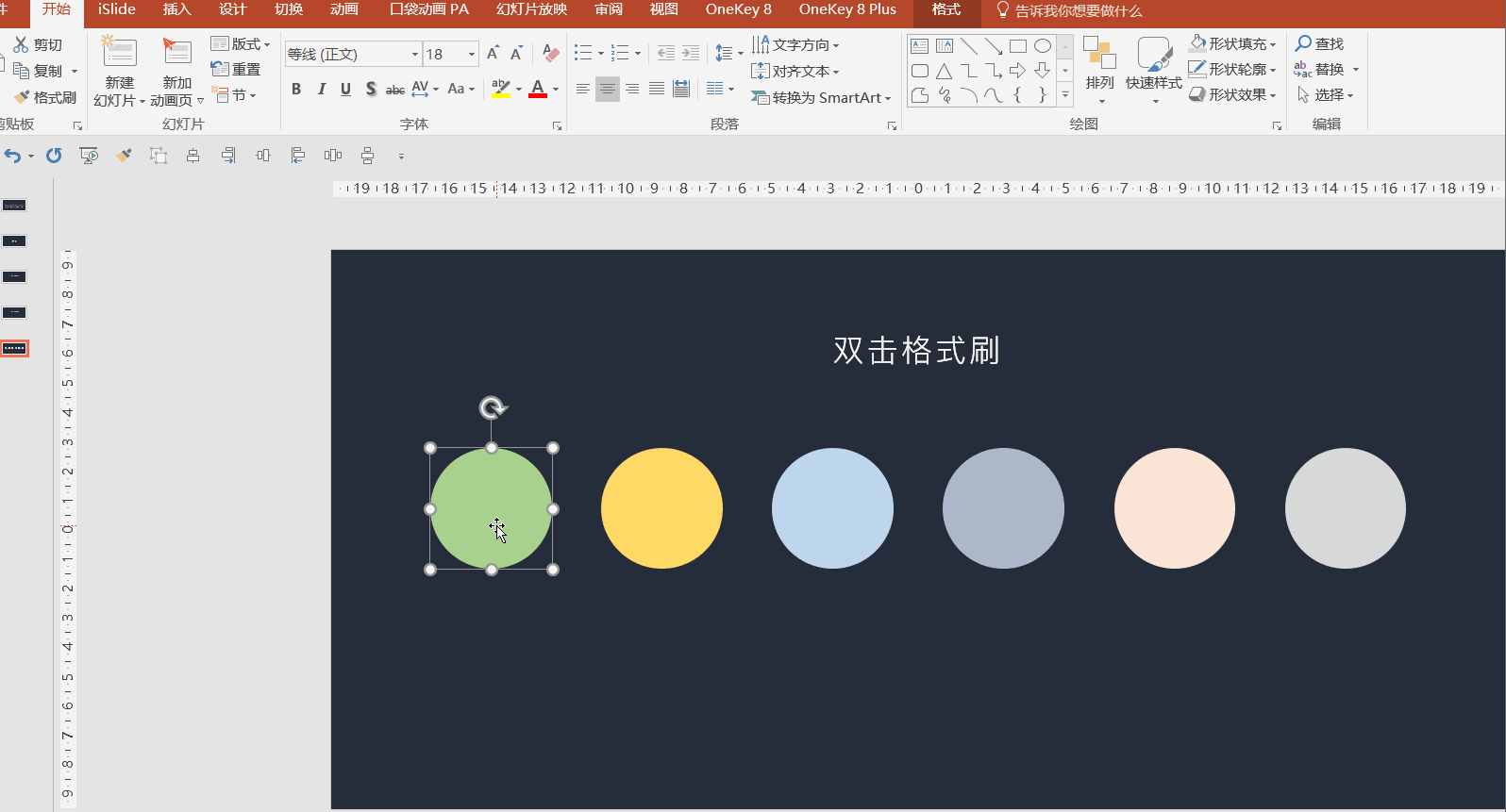
Task: Apply yellow text highlight color
Action: click(x=501, y=89)
